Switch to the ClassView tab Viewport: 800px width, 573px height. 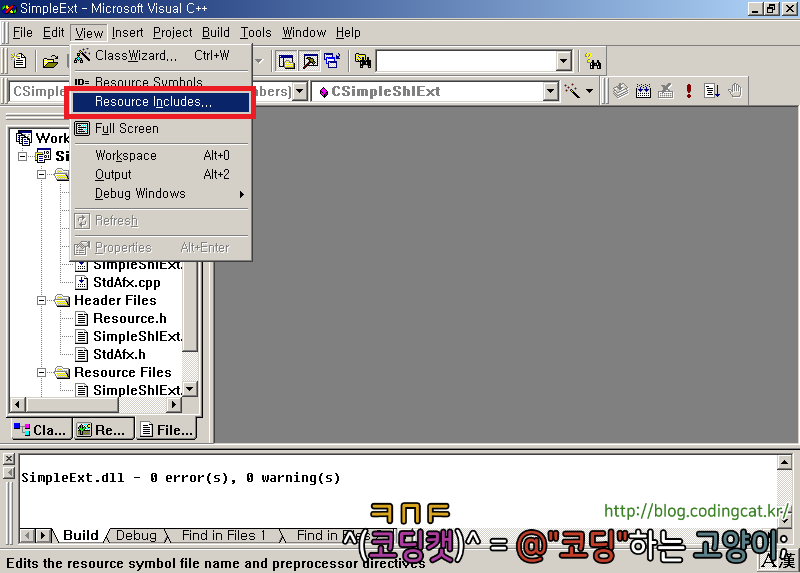(x=41, y=430)
